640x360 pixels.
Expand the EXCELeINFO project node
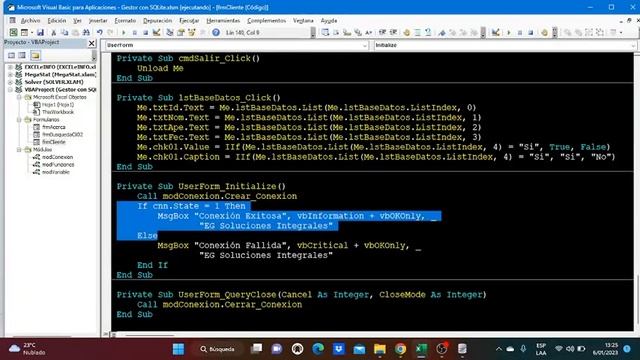pyautogui.click(x=10, y=67)
